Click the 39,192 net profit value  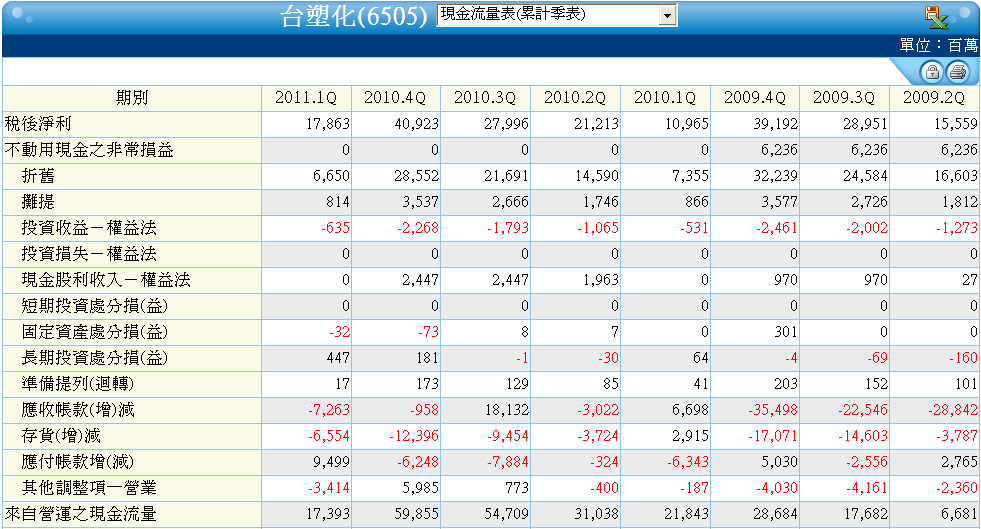tap(776, 124)
